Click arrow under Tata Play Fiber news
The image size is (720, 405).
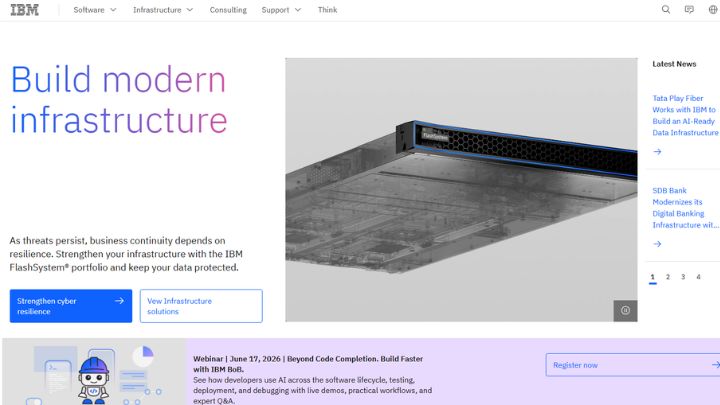tap(657, 152)
